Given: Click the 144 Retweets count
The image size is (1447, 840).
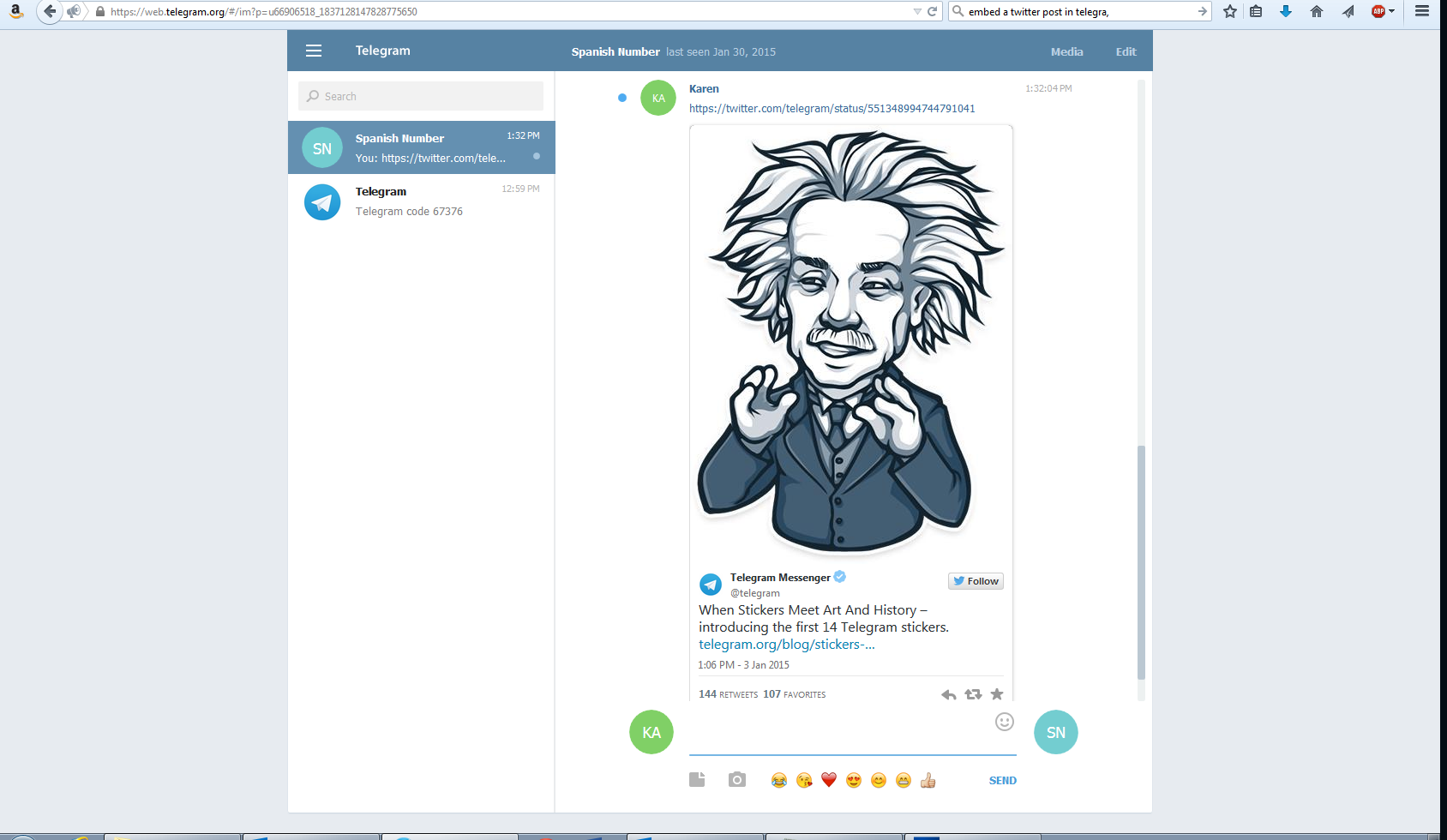Looking at the screenshot, I should click(728, 694).
